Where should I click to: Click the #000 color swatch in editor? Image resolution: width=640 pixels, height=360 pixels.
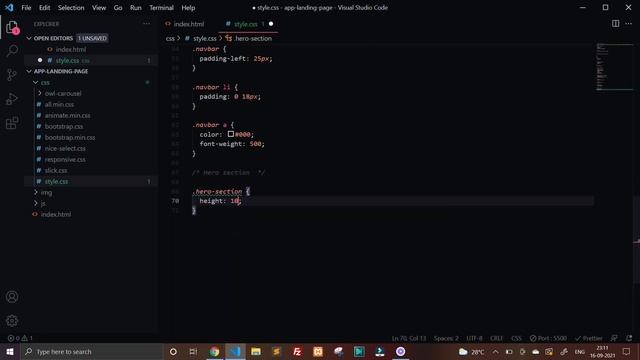point(231,134)
